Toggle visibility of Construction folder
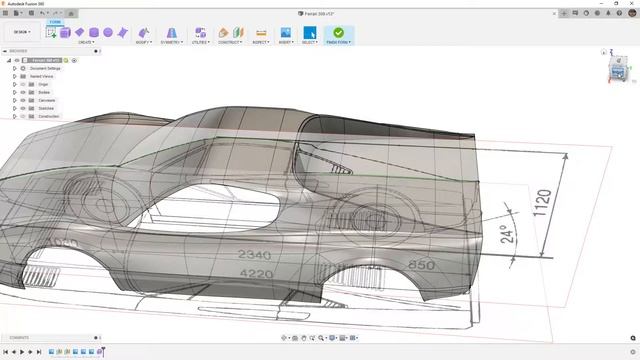640x360 pixels. 23,116
